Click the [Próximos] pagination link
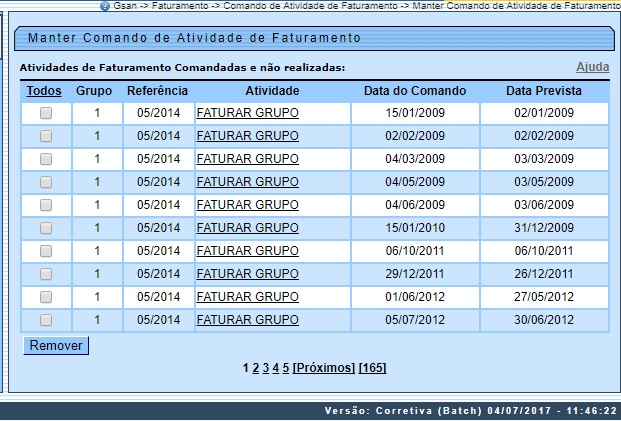Screen dimensions: 621x421 coord(324,368)
